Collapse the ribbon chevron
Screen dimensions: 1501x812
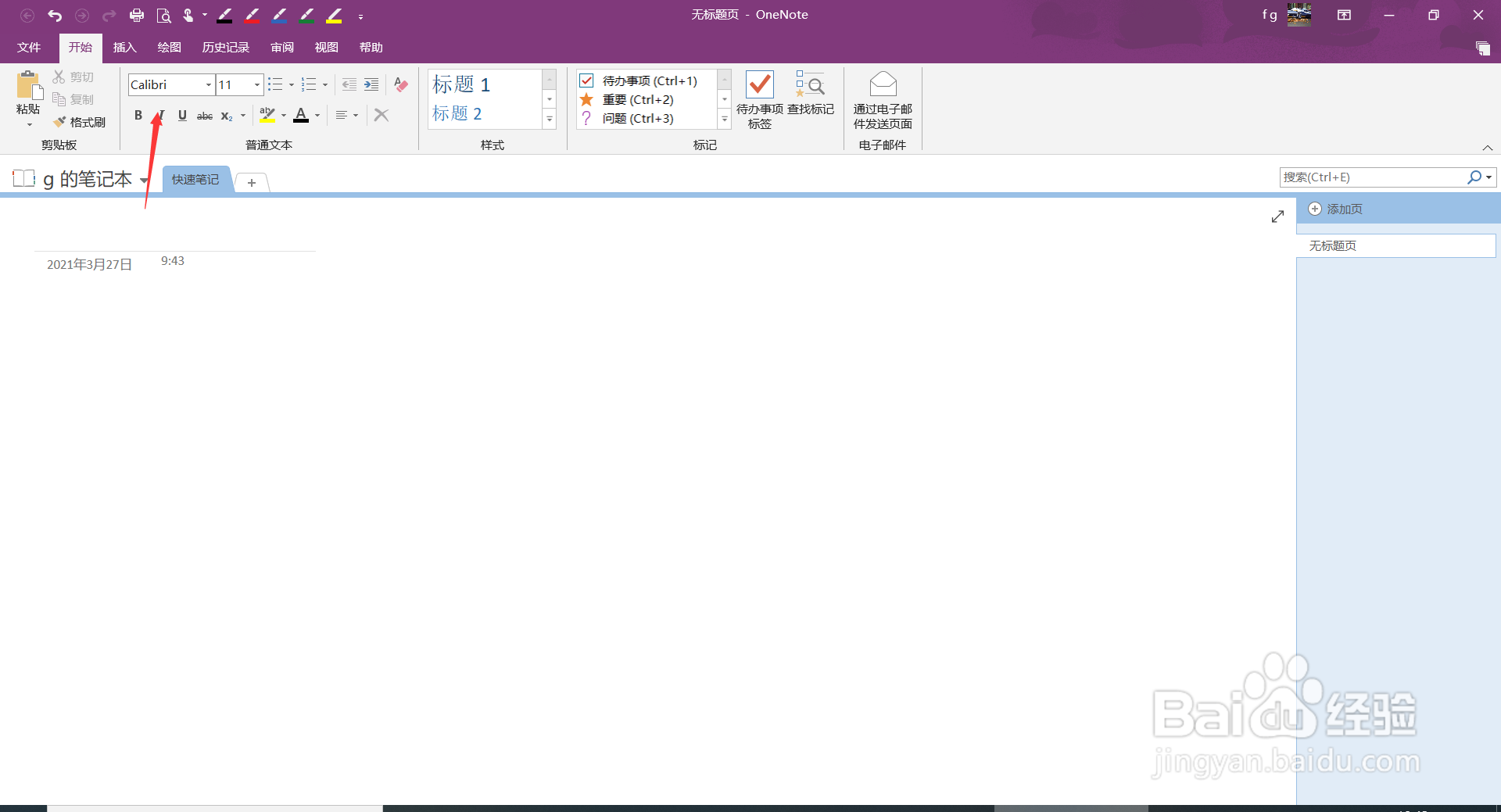(1488, 148)
